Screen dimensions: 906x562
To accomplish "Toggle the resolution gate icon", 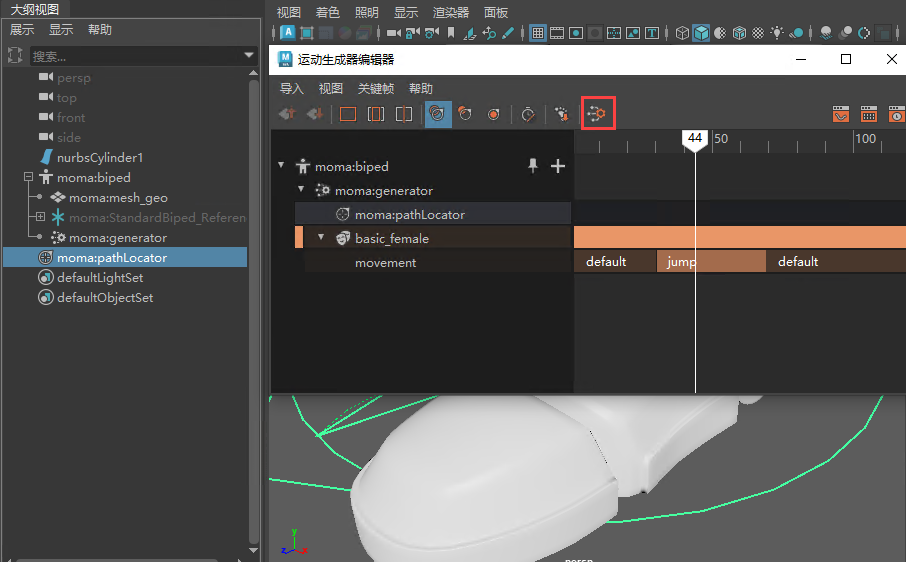I will point(576,33).
